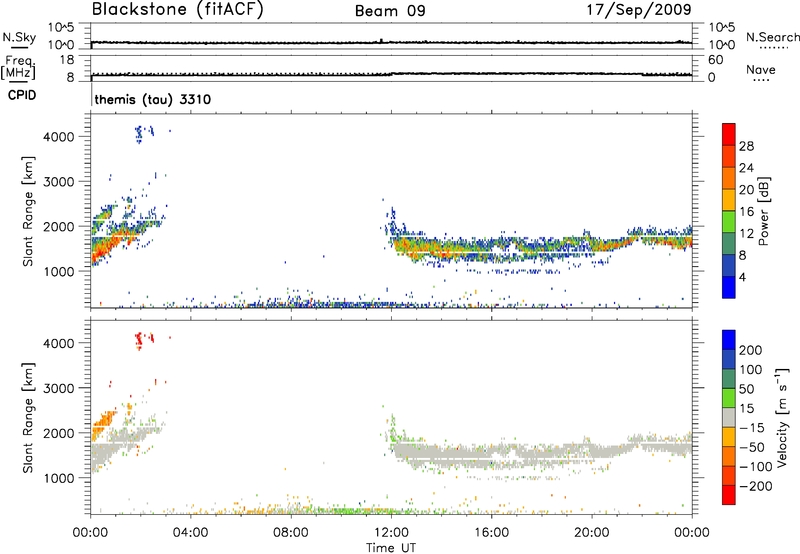Image resolution: width=800 pixels, height=554 pixels.
Task: Pick the bright blue bottom power segment
Action: pyautogui.click(x=729, y=287)
